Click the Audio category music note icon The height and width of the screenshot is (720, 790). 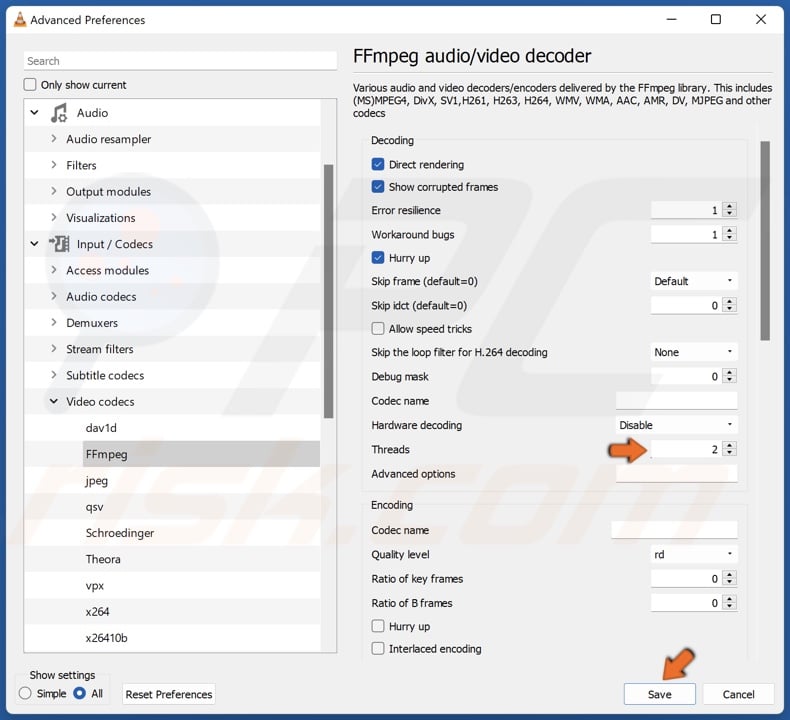59,113
